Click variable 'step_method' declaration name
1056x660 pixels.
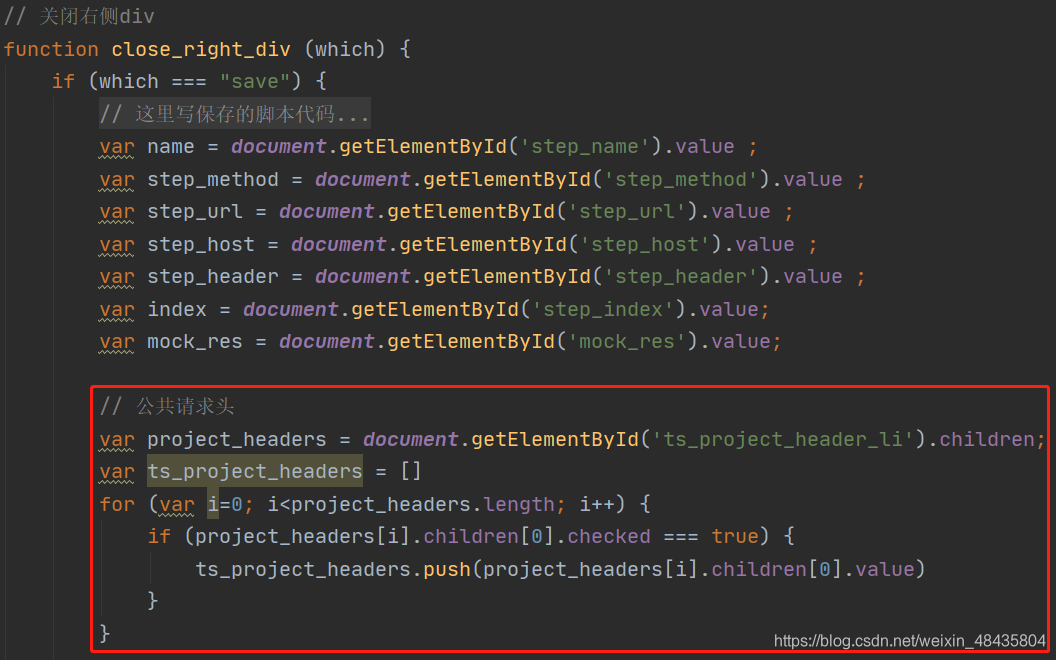213,179
